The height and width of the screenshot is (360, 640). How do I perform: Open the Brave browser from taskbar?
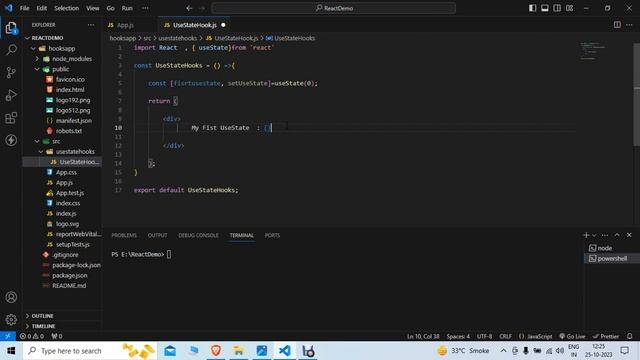(216, 351)
